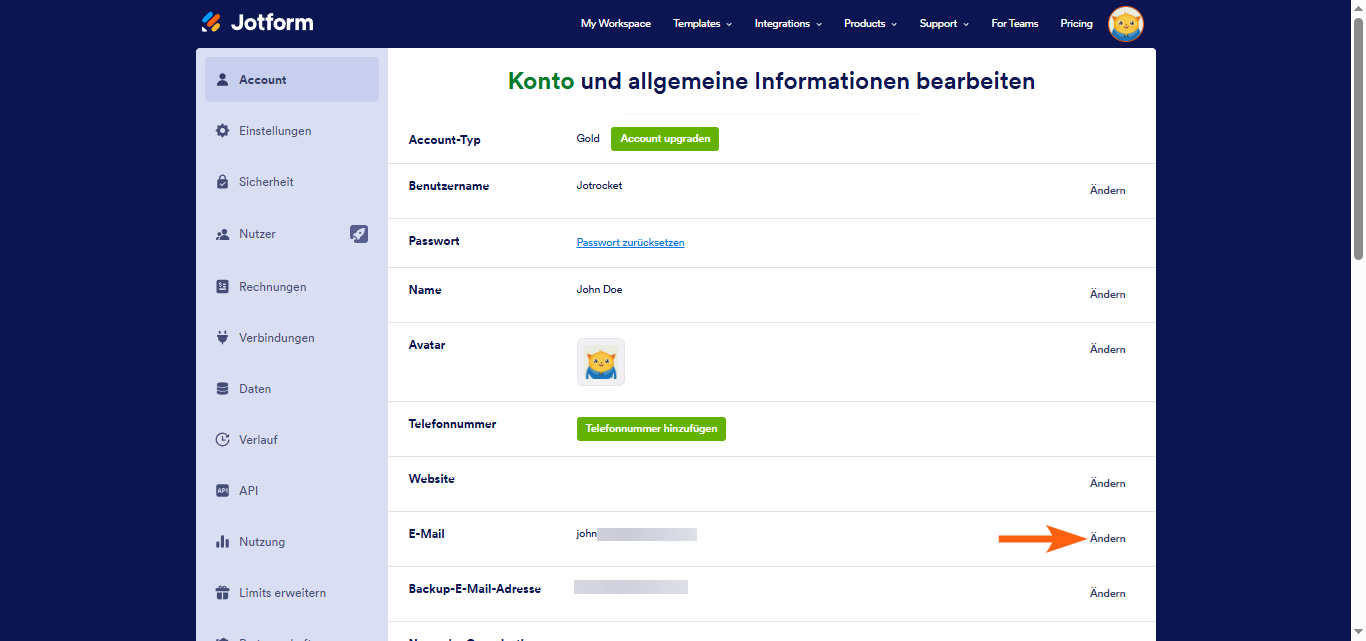Click Ändern in the Avatar row
This screenshot has width=1366, height=641.
click(1108, 349)
